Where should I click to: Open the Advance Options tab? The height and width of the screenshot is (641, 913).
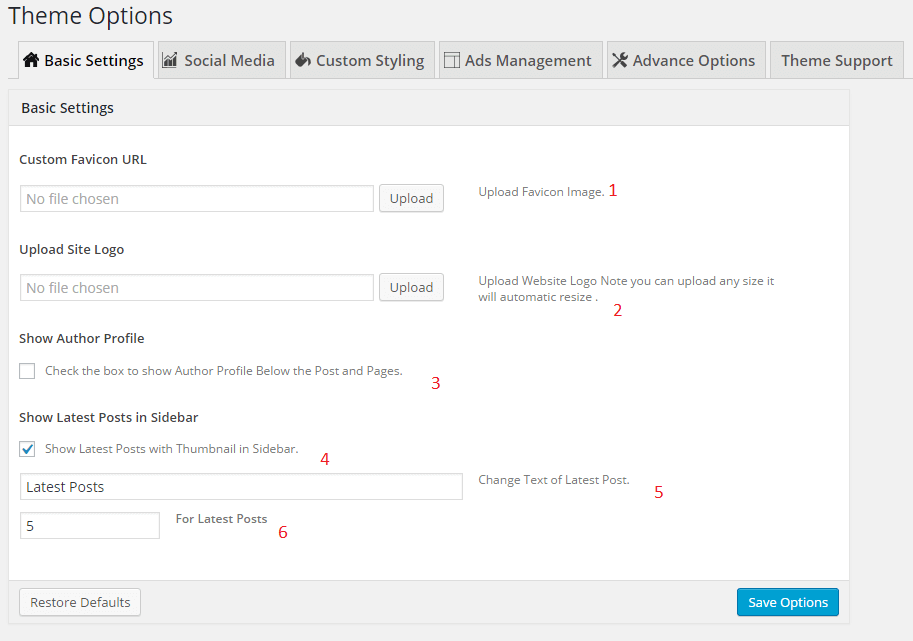[693, 60]
